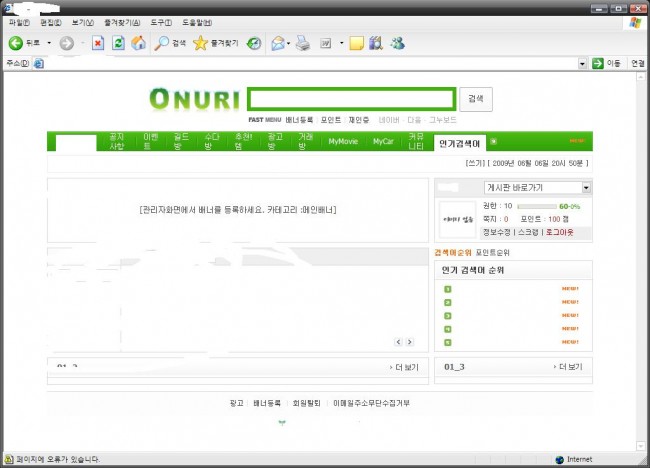
Task: Switch to the 포인트순위 tab
Action: pos(492,253)
